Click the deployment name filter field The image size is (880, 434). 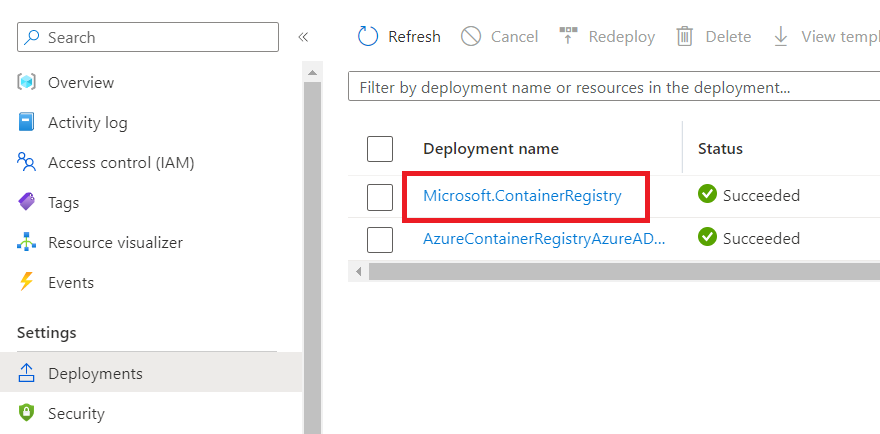tap(610, 88)
